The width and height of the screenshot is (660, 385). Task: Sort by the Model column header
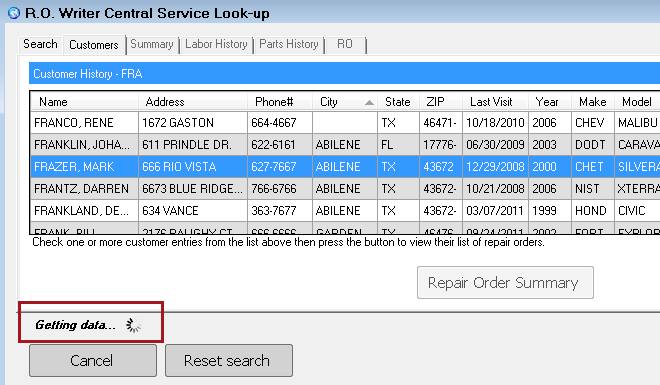point(637,102)
